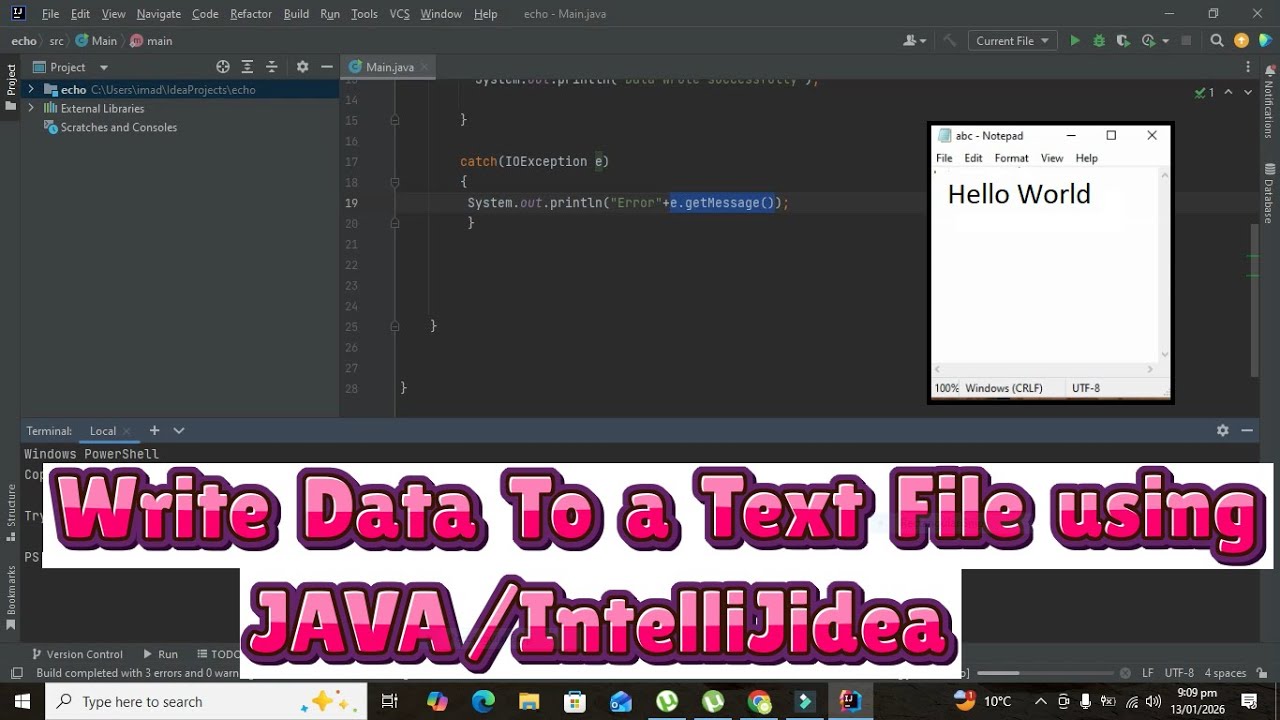Open the Database side panel

click(x=1270, y=193)
